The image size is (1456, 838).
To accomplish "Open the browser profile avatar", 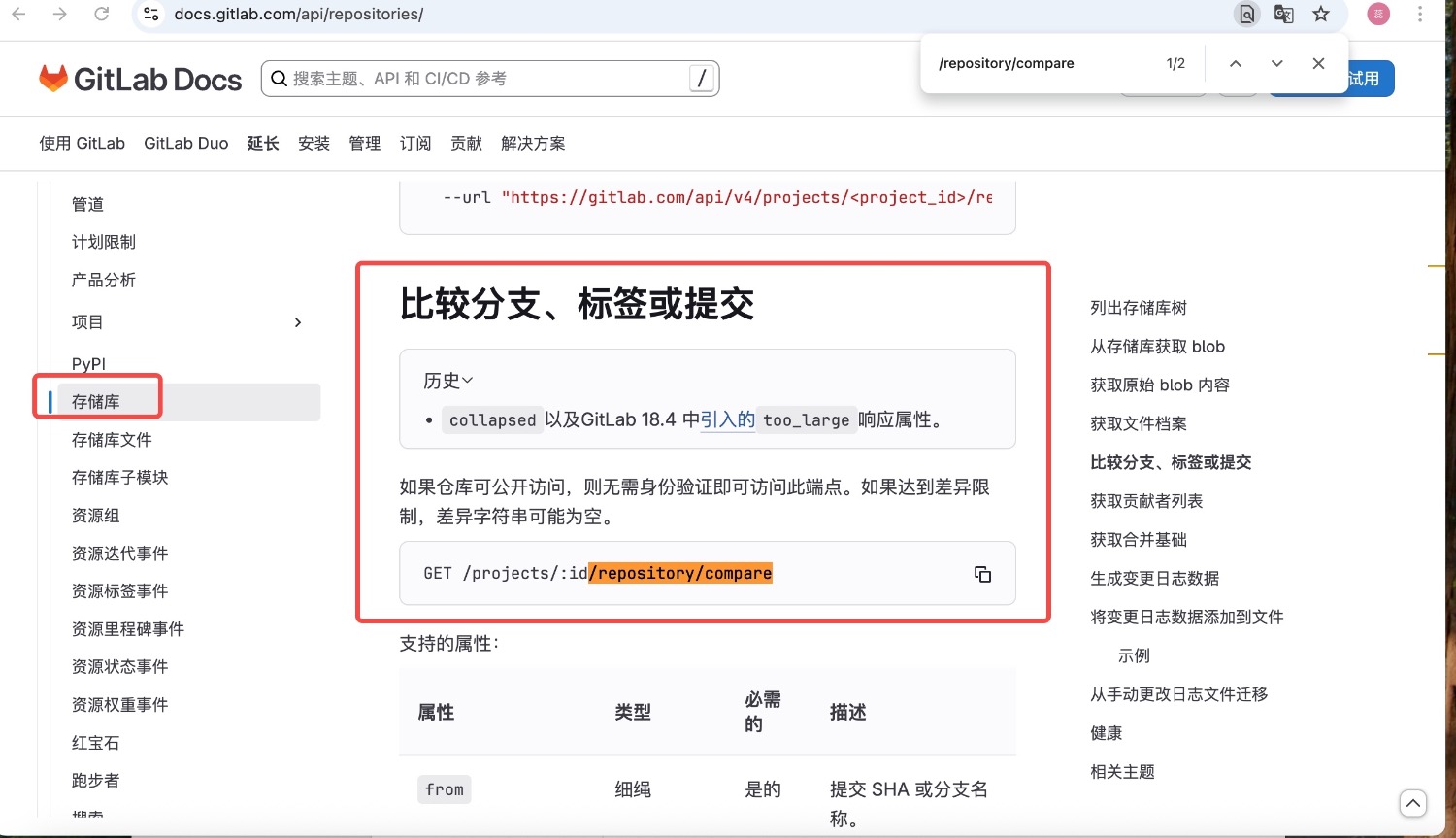I will coord(1378,14).
